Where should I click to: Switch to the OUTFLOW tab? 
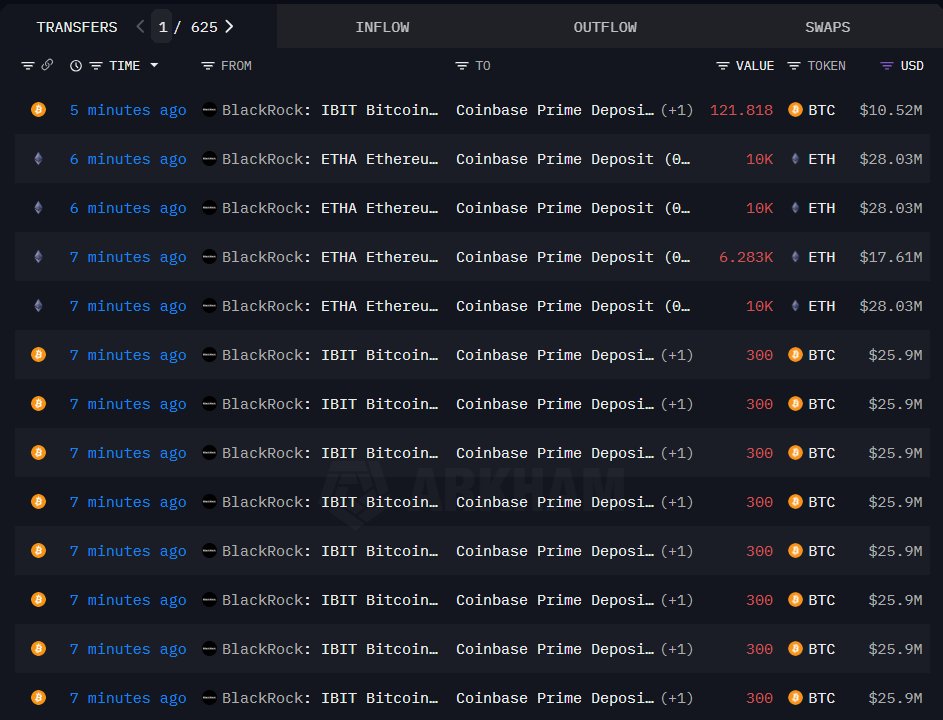605,27
